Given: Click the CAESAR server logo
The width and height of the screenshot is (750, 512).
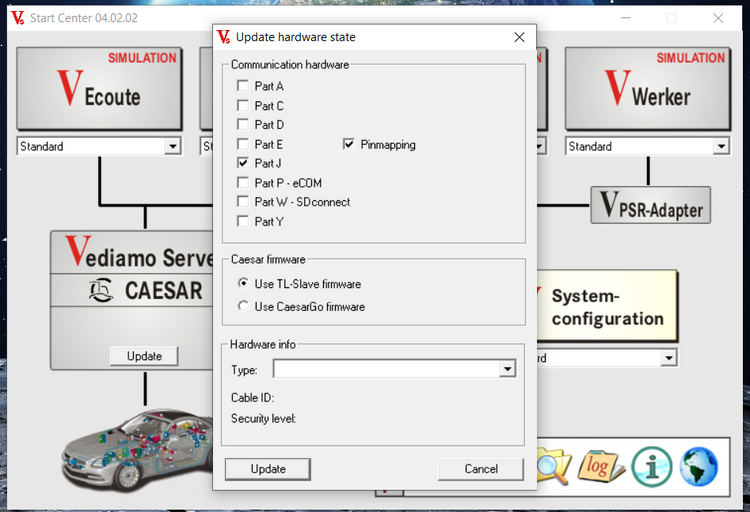Looking at the screenshot, I should (101, 290).
